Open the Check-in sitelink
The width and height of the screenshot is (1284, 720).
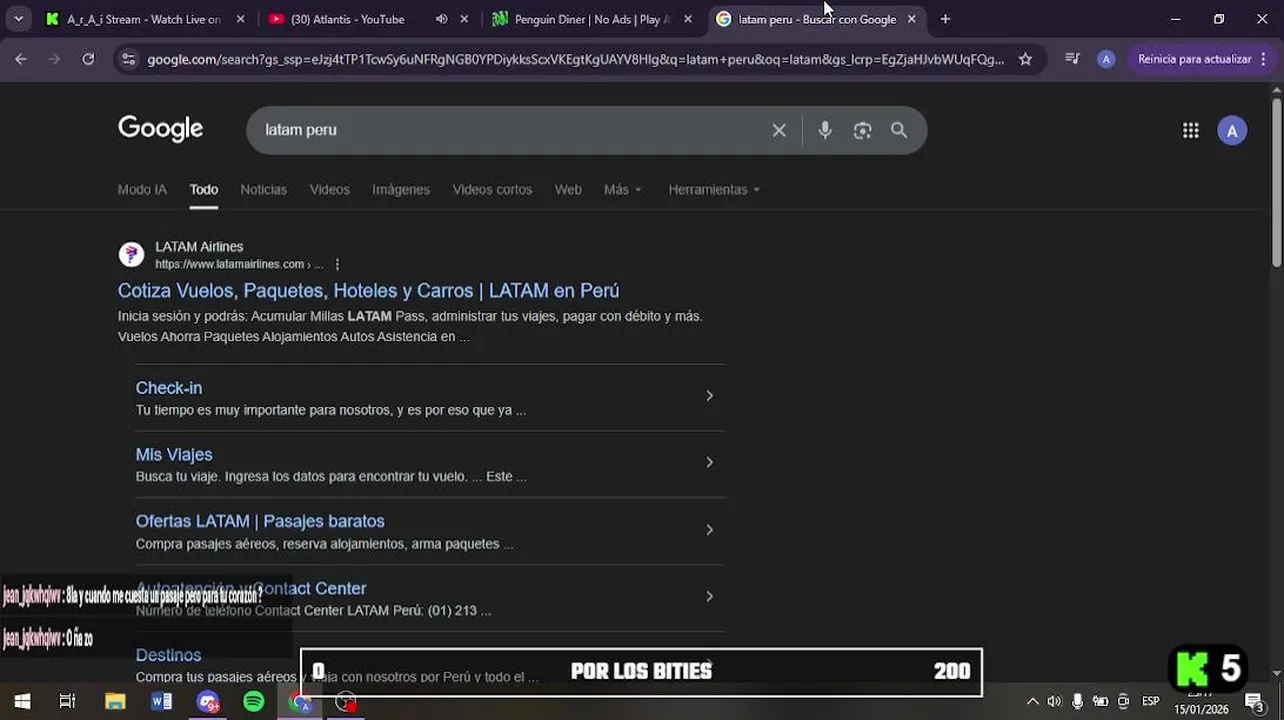169,388
